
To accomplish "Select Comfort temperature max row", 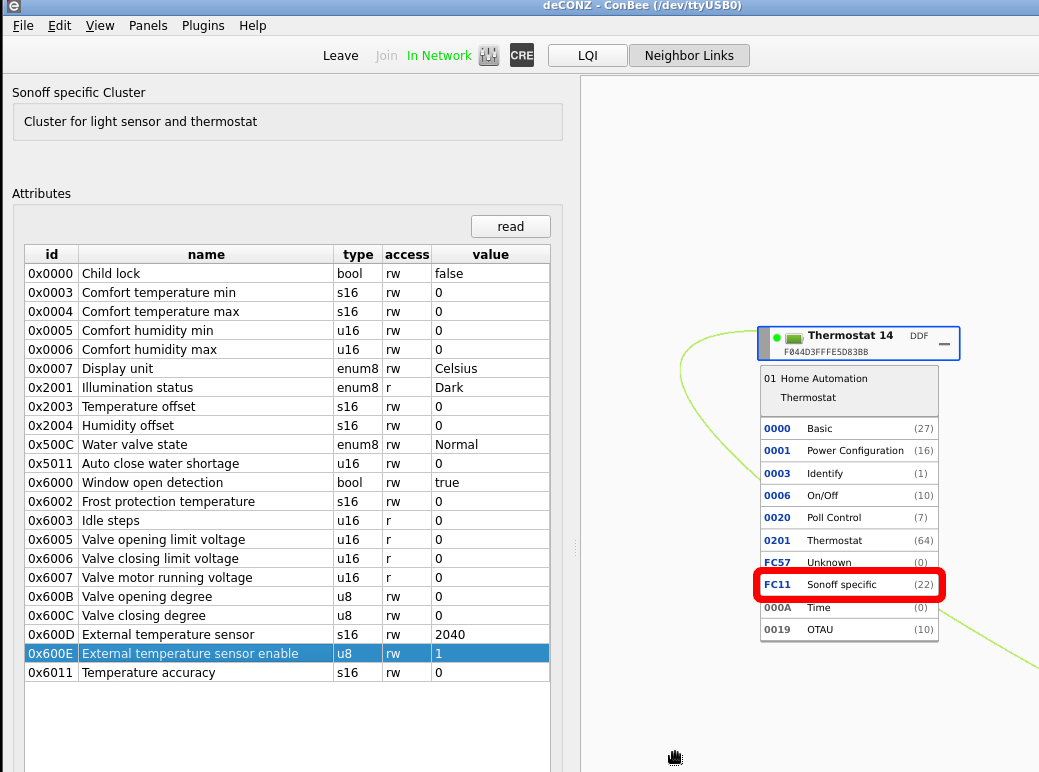I will [287, 311].
